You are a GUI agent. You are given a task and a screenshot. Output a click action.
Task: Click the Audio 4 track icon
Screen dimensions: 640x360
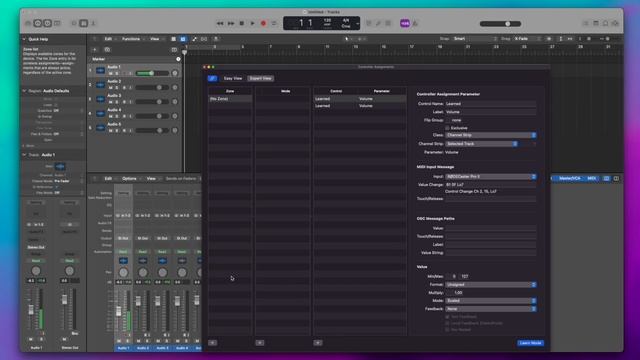click(x=100, y=113)
